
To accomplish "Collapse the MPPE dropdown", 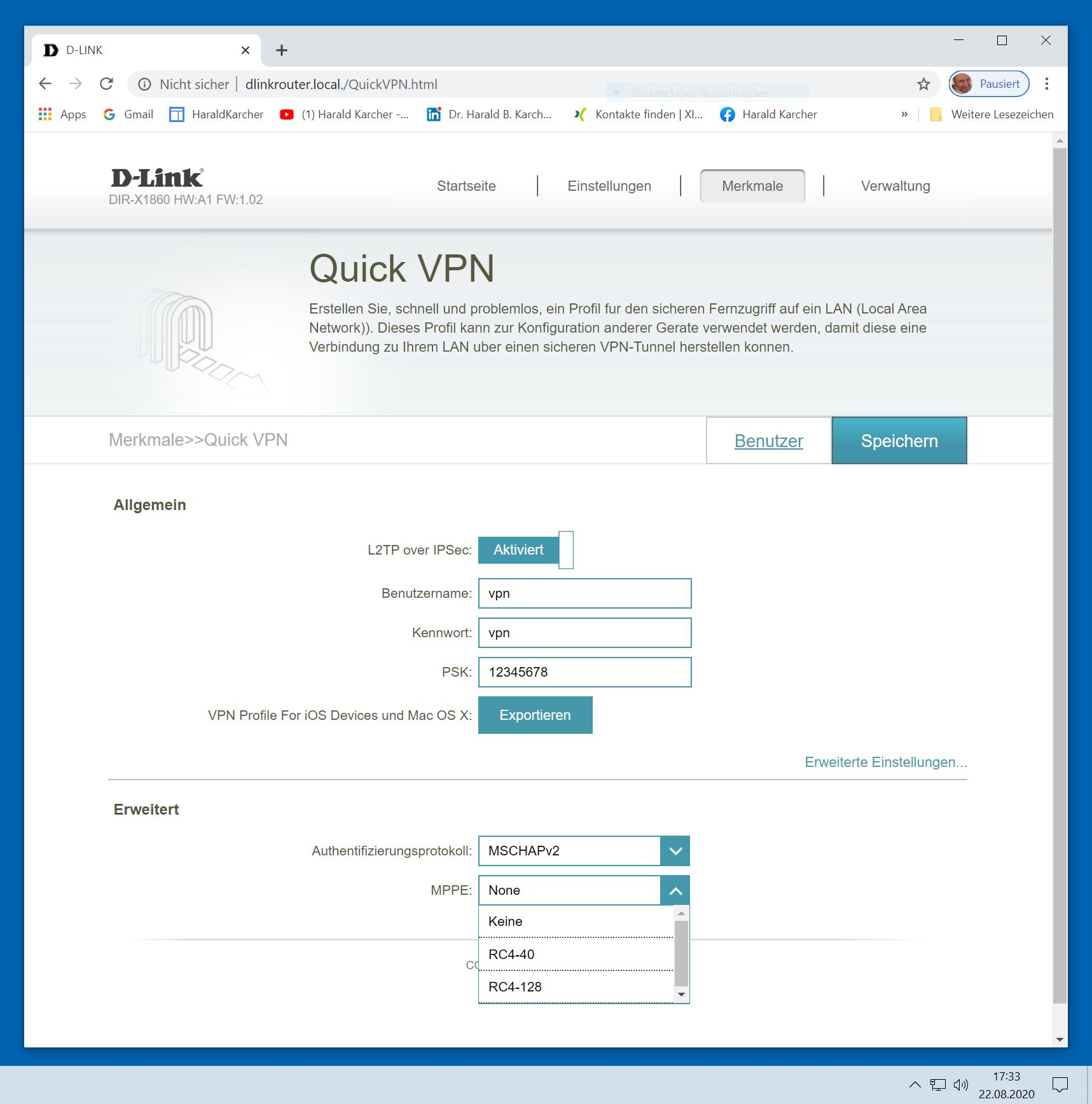I will 675,890.
